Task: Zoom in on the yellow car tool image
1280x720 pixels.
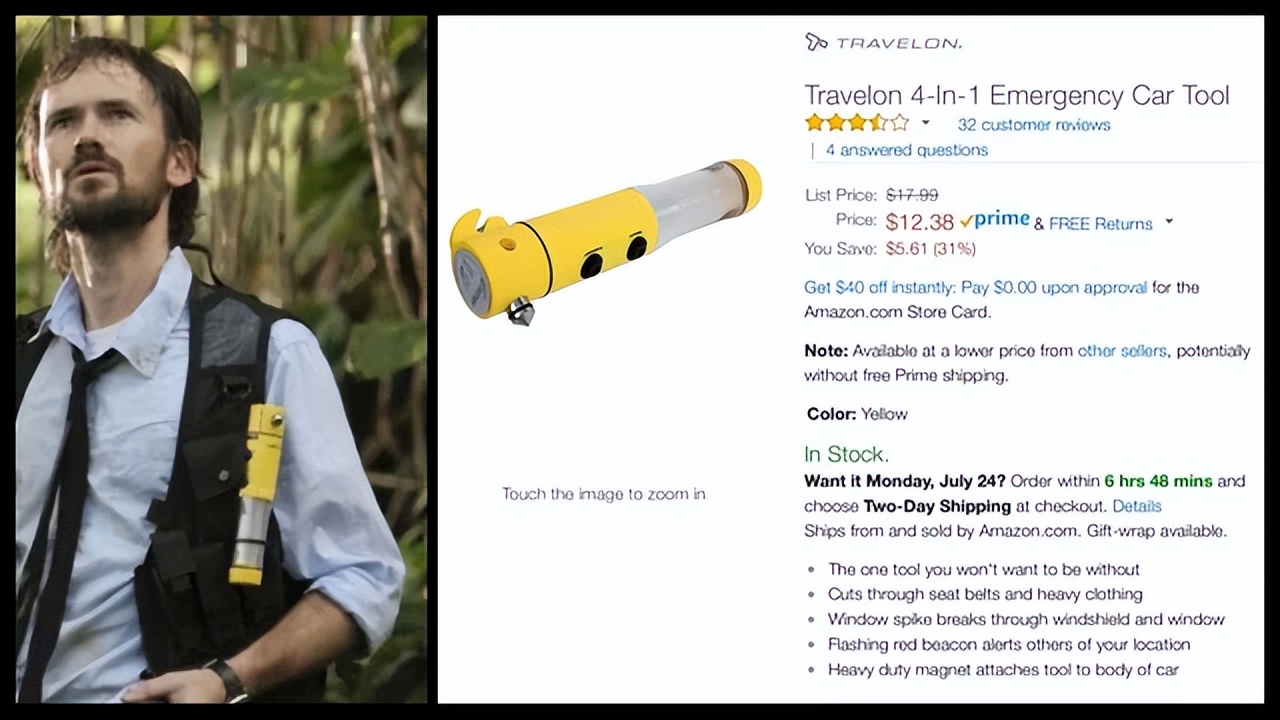Action: (x=606, y=243)
